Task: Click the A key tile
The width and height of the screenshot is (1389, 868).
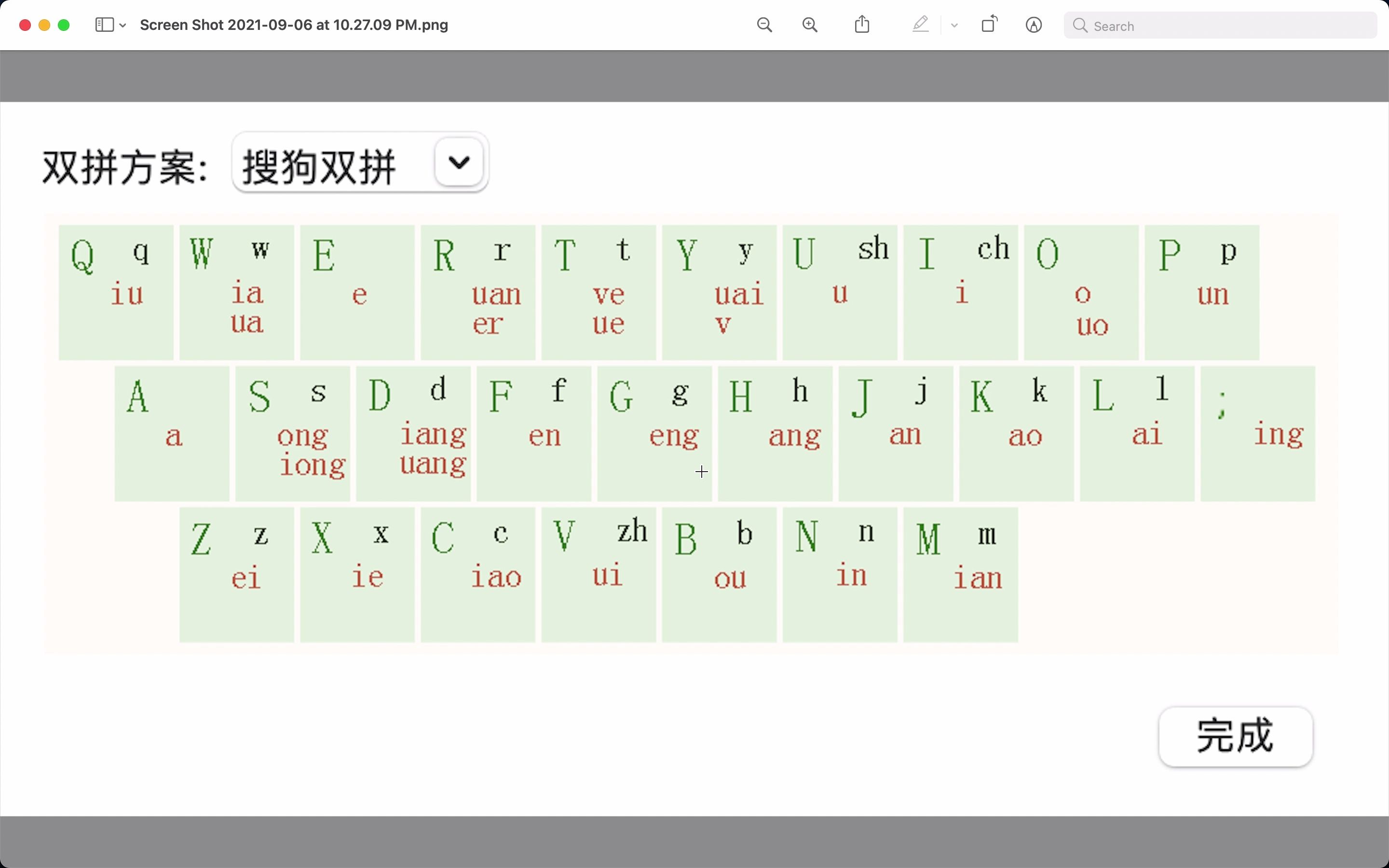Action: pyautogui.click(x=172, y=434)
